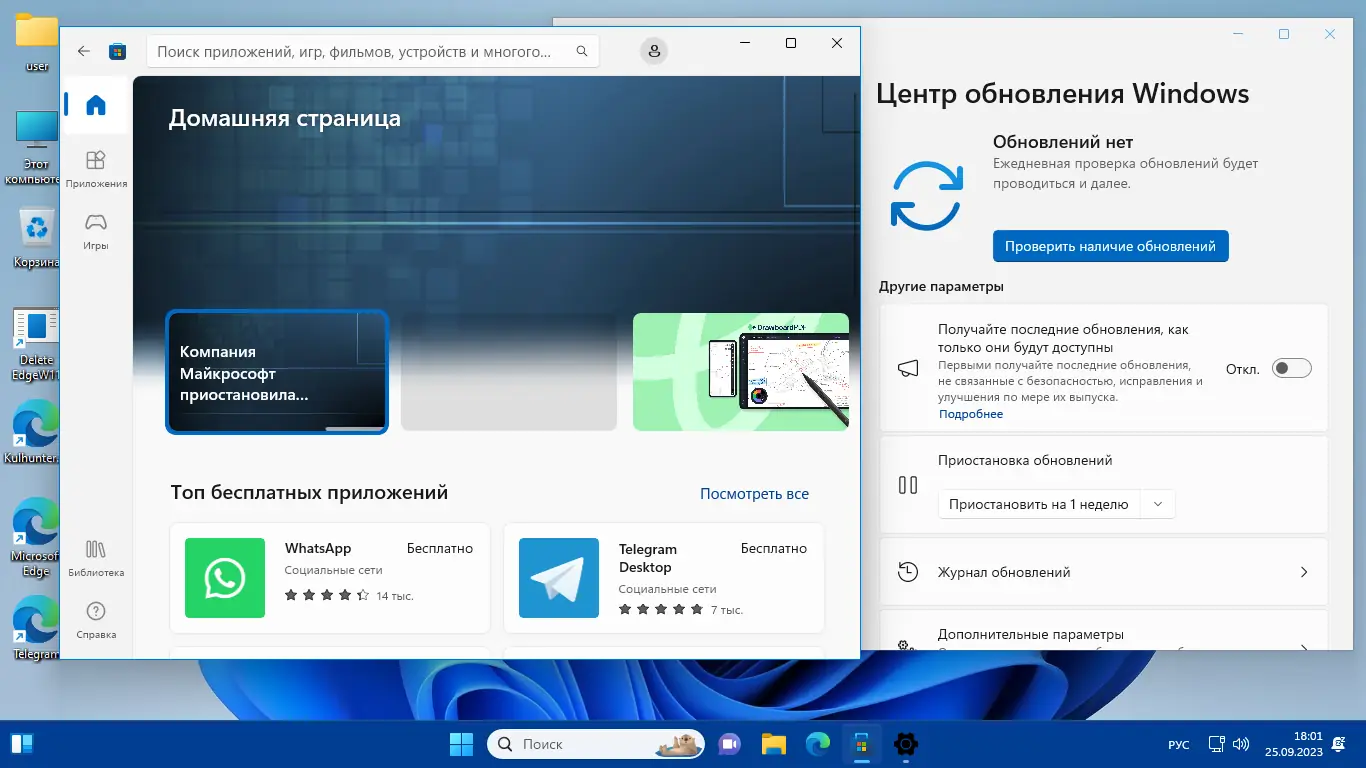Open the WhatsApp app icon

coord(224,578)
